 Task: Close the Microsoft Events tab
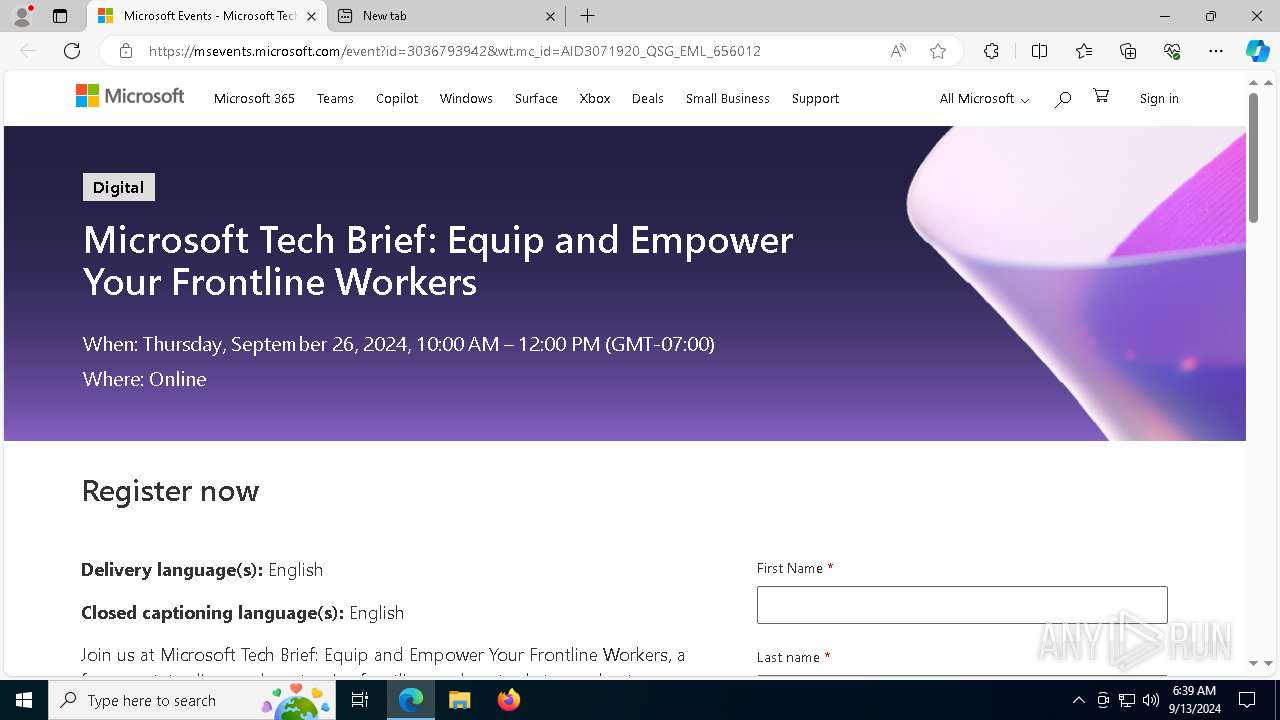tap(312, 16)
